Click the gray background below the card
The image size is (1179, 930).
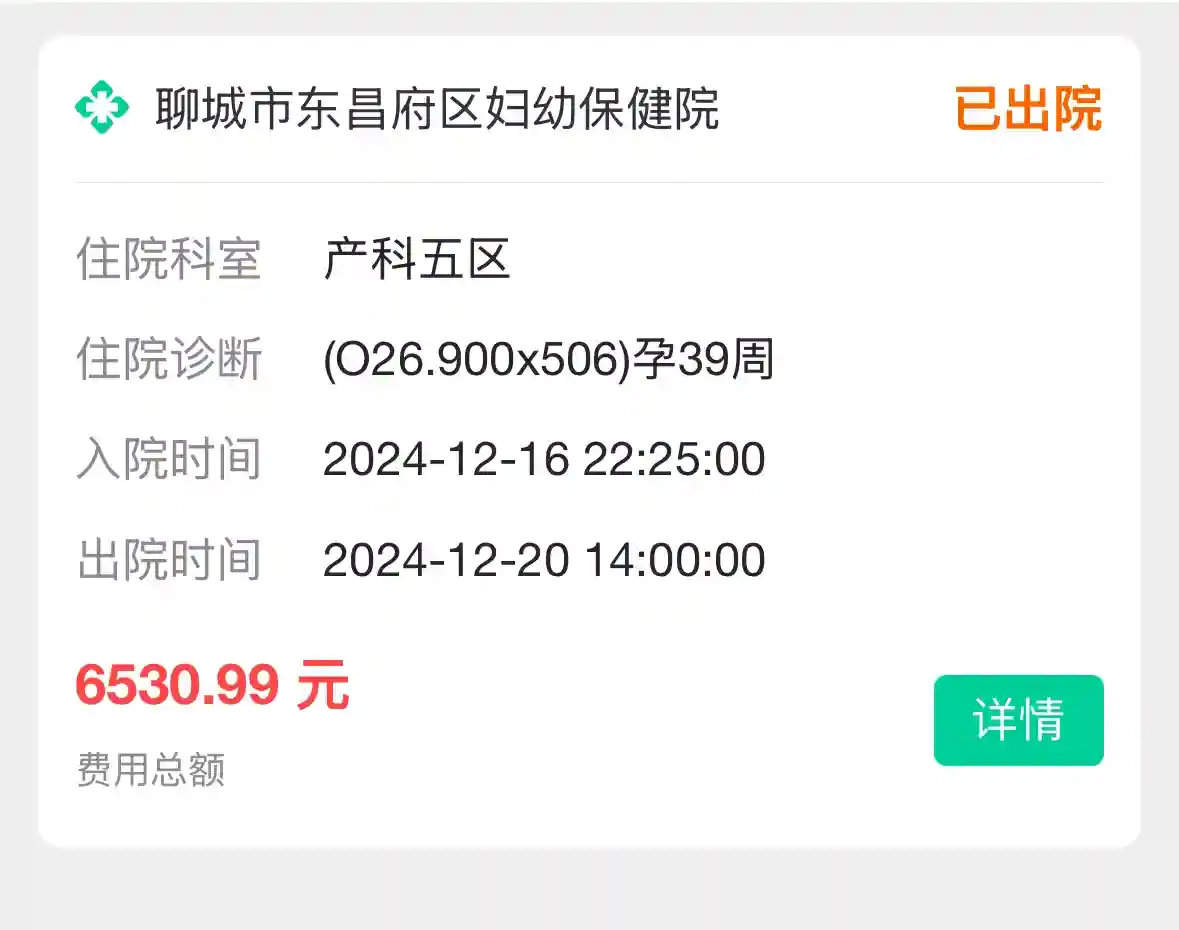tap(589, 892)
